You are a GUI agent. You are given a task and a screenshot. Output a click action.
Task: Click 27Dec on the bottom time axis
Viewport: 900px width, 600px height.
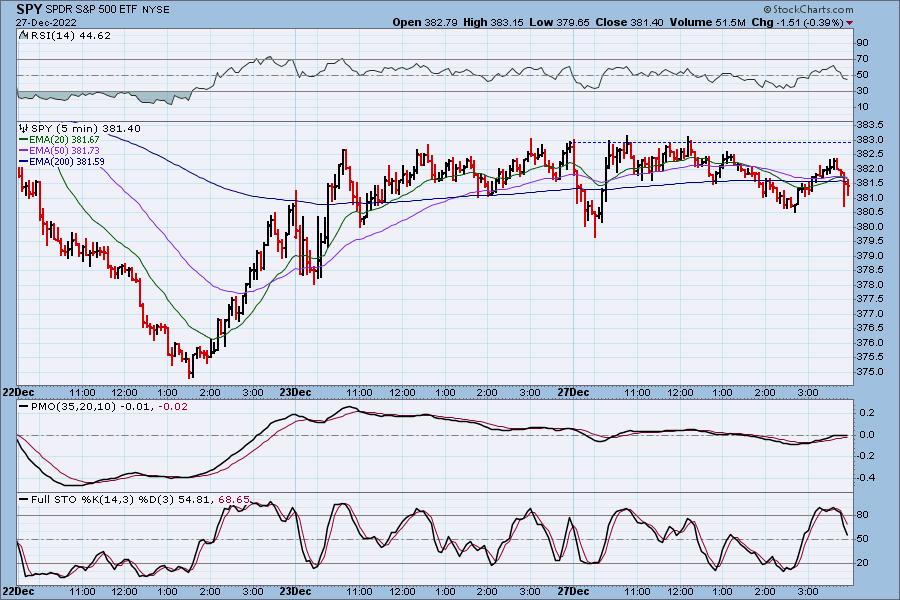(573, 591)
